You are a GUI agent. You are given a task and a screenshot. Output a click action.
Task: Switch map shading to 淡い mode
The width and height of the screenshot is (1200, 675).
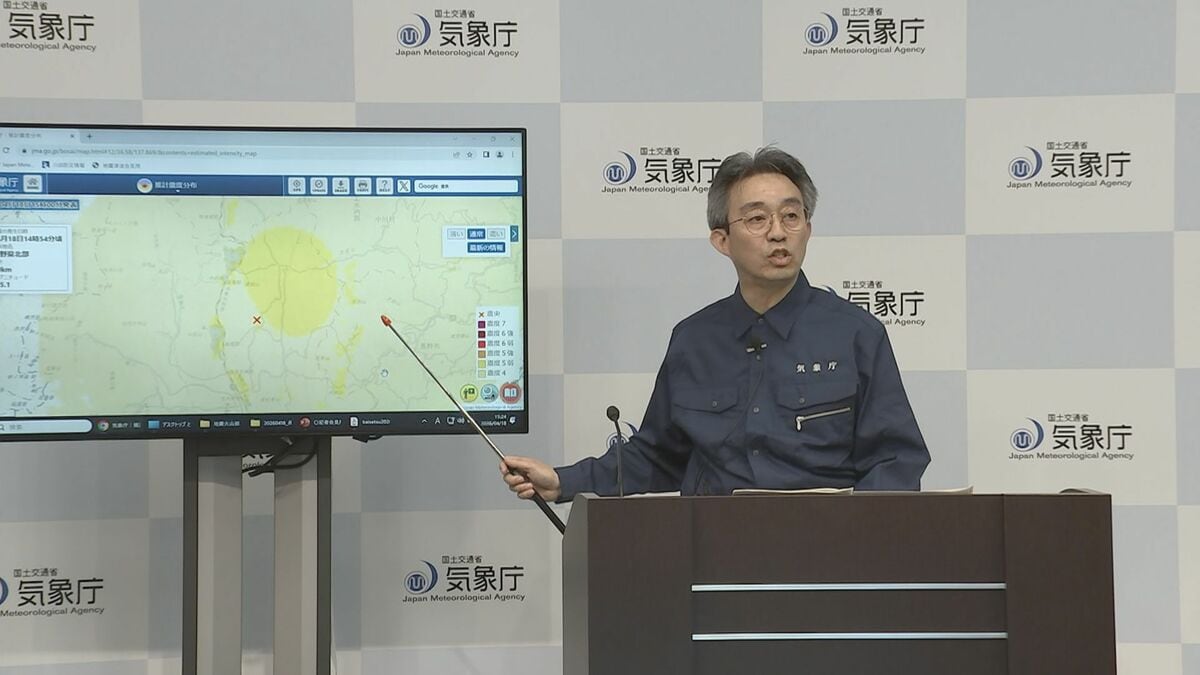pos(456,232)
